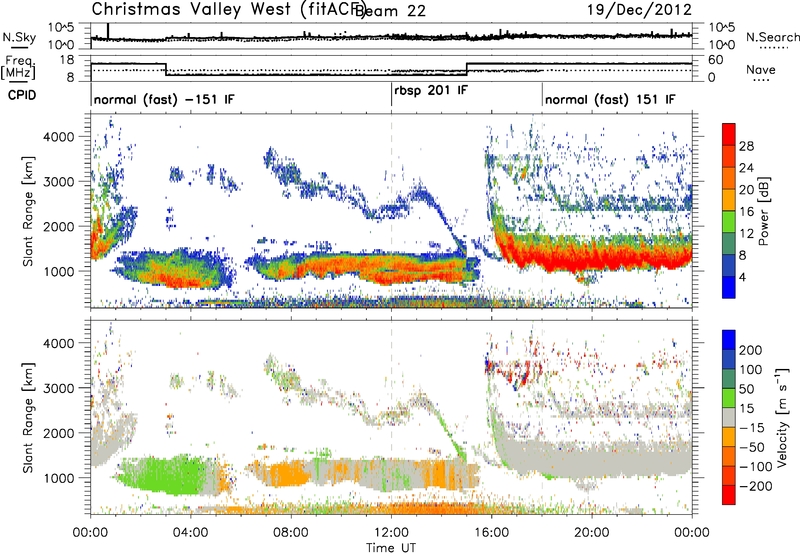Click the date "19/Dec/2012"
Image resolution: width=800 pixels, height=554 pixels.
[x=639, y=10]
